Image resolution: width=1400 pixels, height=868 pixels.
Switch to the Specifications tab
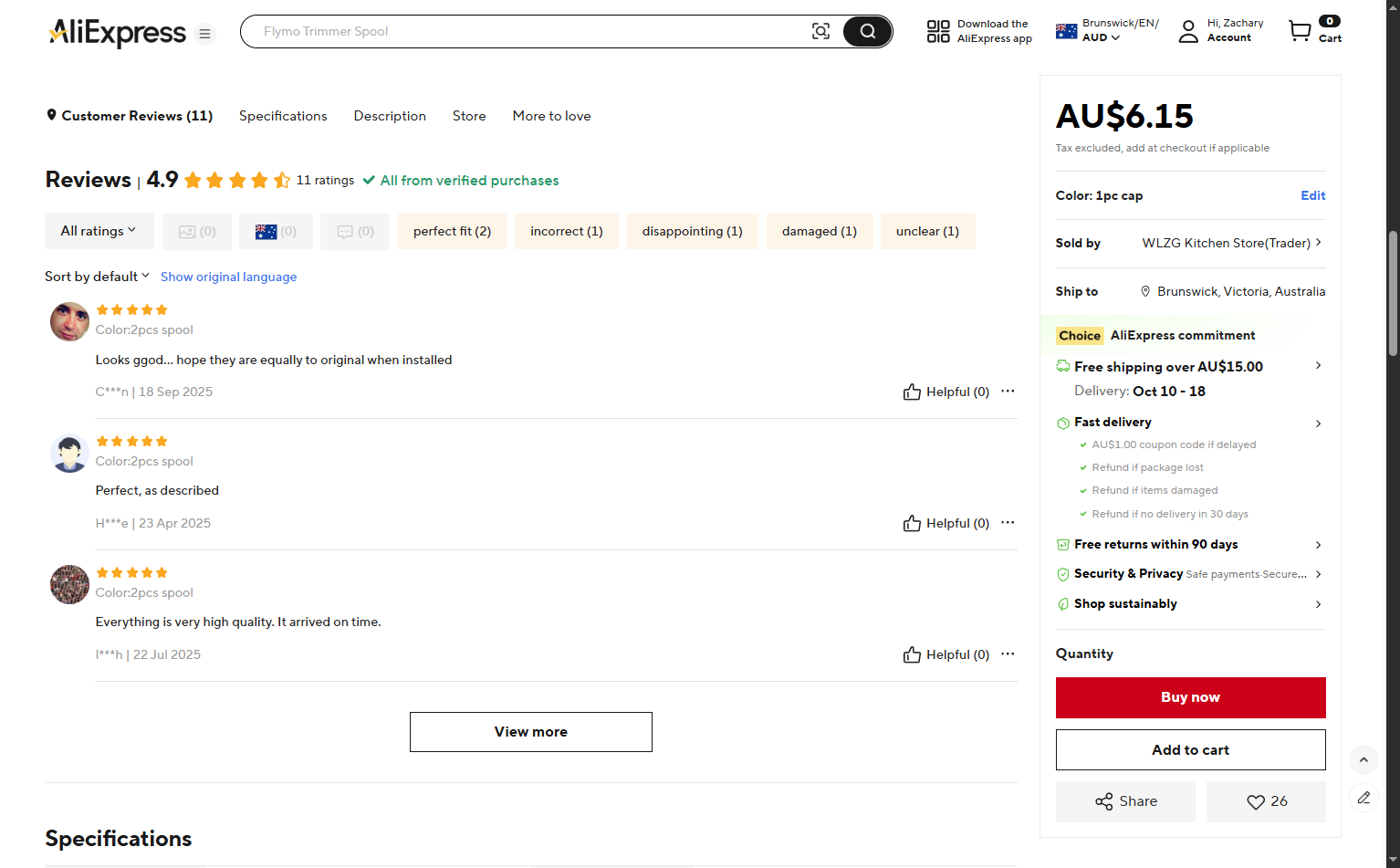click(283, 116)
